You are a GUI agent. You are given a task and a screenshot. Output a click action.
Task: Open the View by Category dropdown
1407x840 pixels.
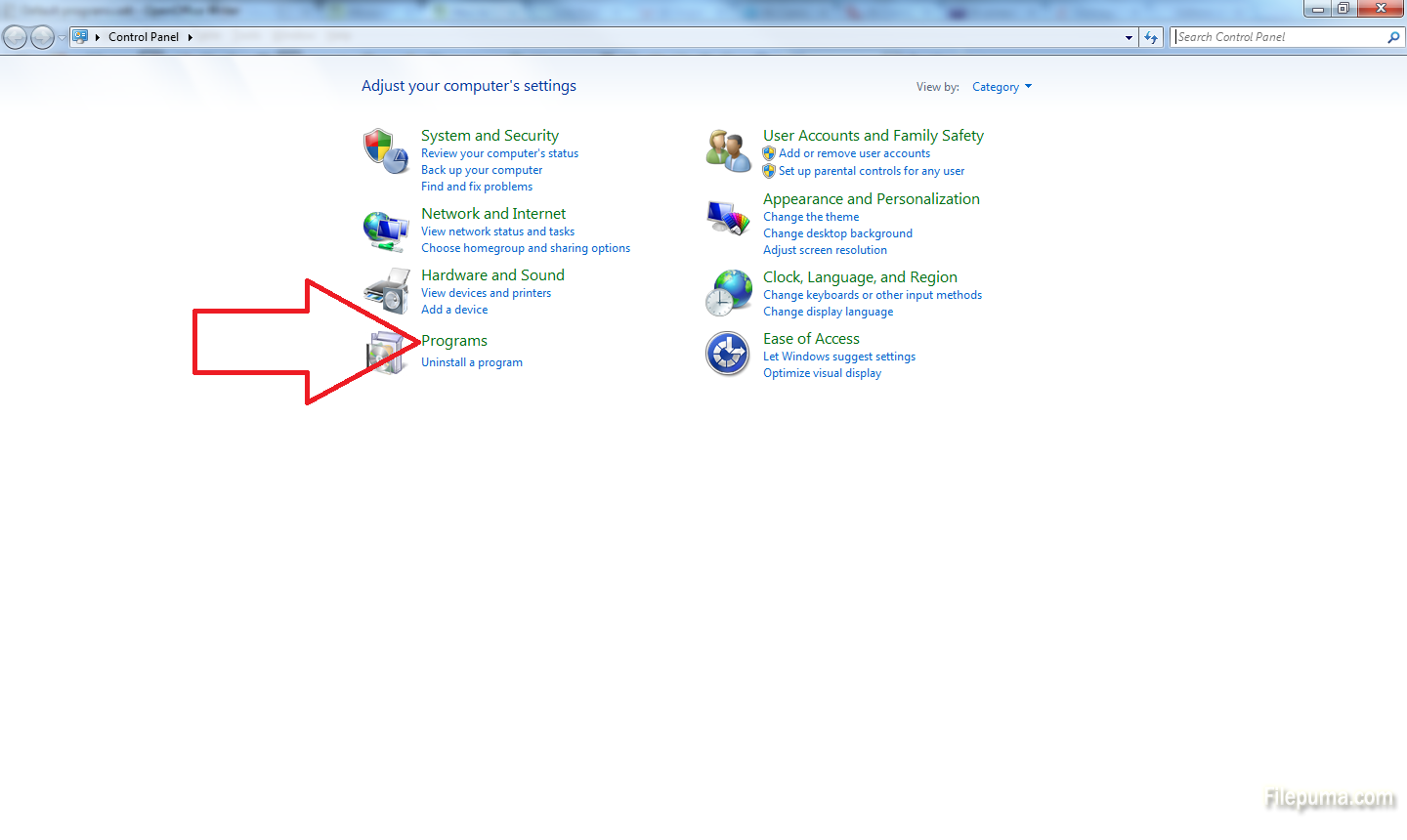1001,86
